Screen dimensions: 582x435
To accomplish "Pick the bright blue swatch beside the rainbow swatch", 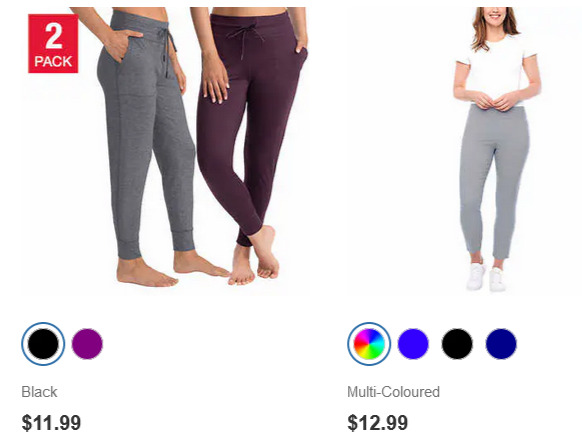I will [413, 344].
